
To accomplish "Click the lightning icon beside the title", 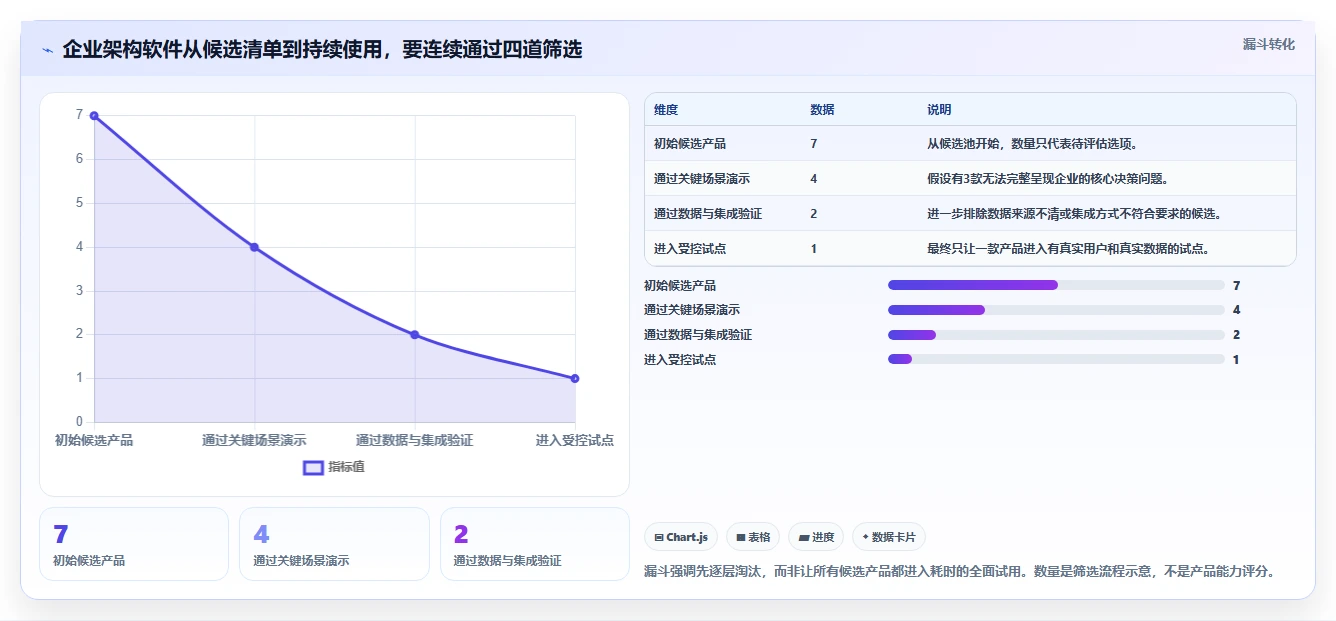I will (x=48, y=50).
